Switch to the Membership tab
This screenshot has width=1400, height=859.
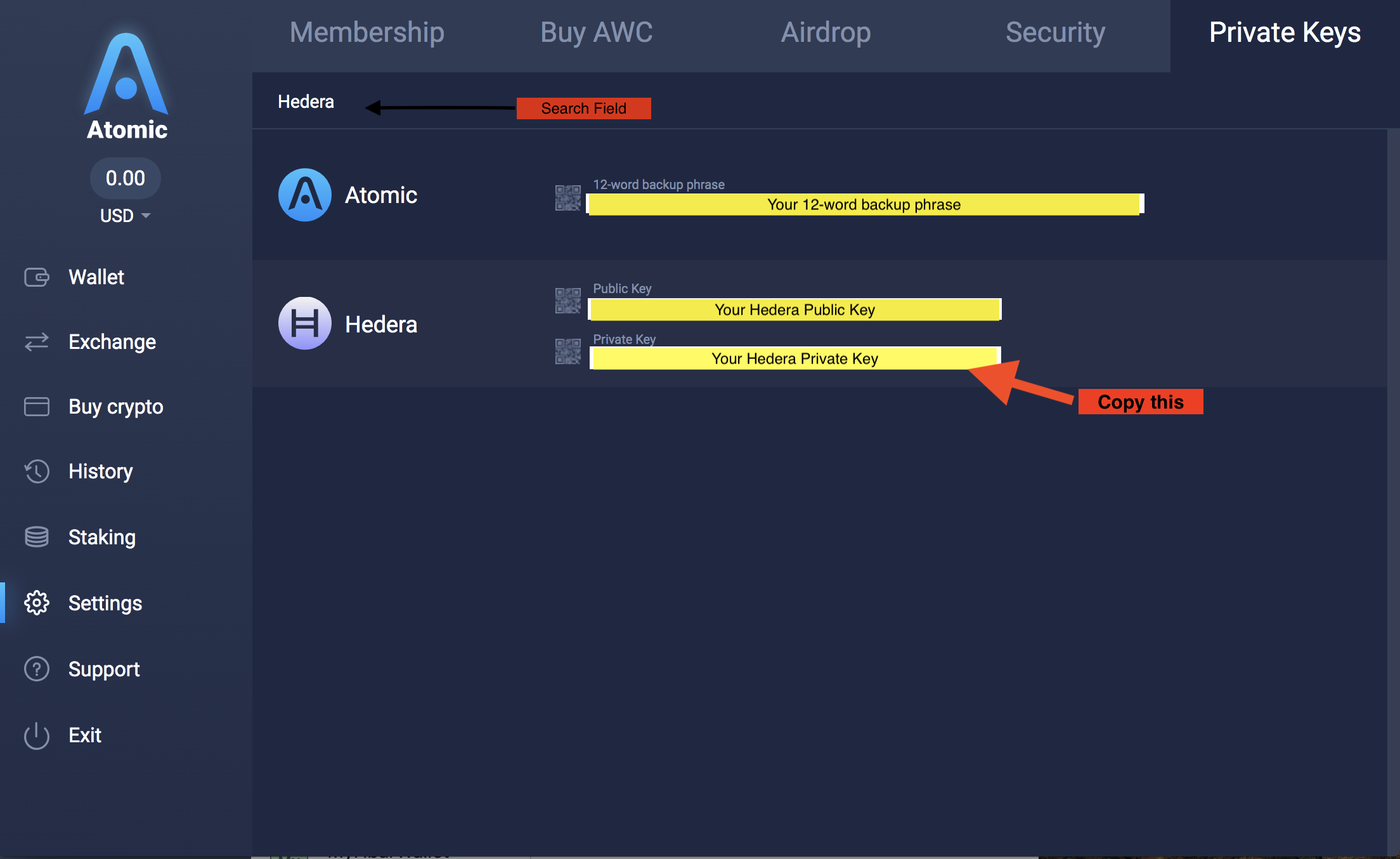pos(366,33)
